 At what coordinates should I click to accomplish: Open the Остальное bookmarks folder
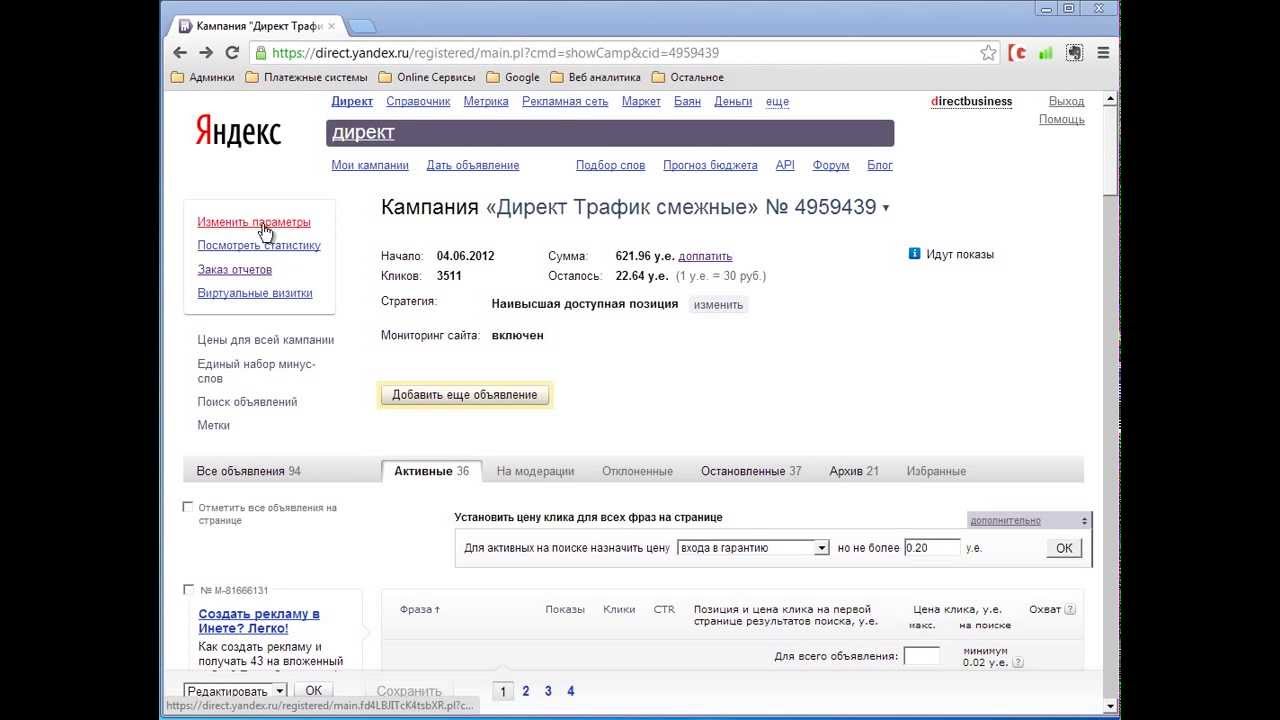[x=687, y=77]
